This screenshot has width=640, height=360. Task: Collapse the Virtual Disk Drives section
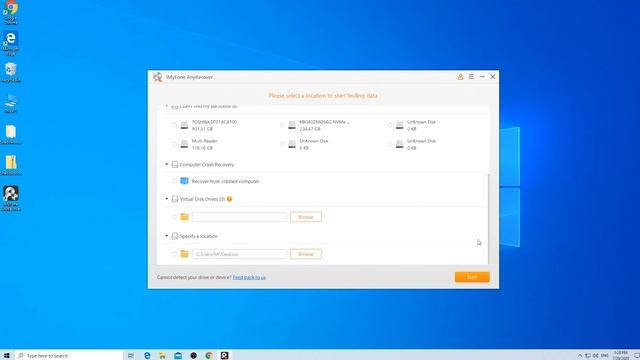tap(167, 199)
